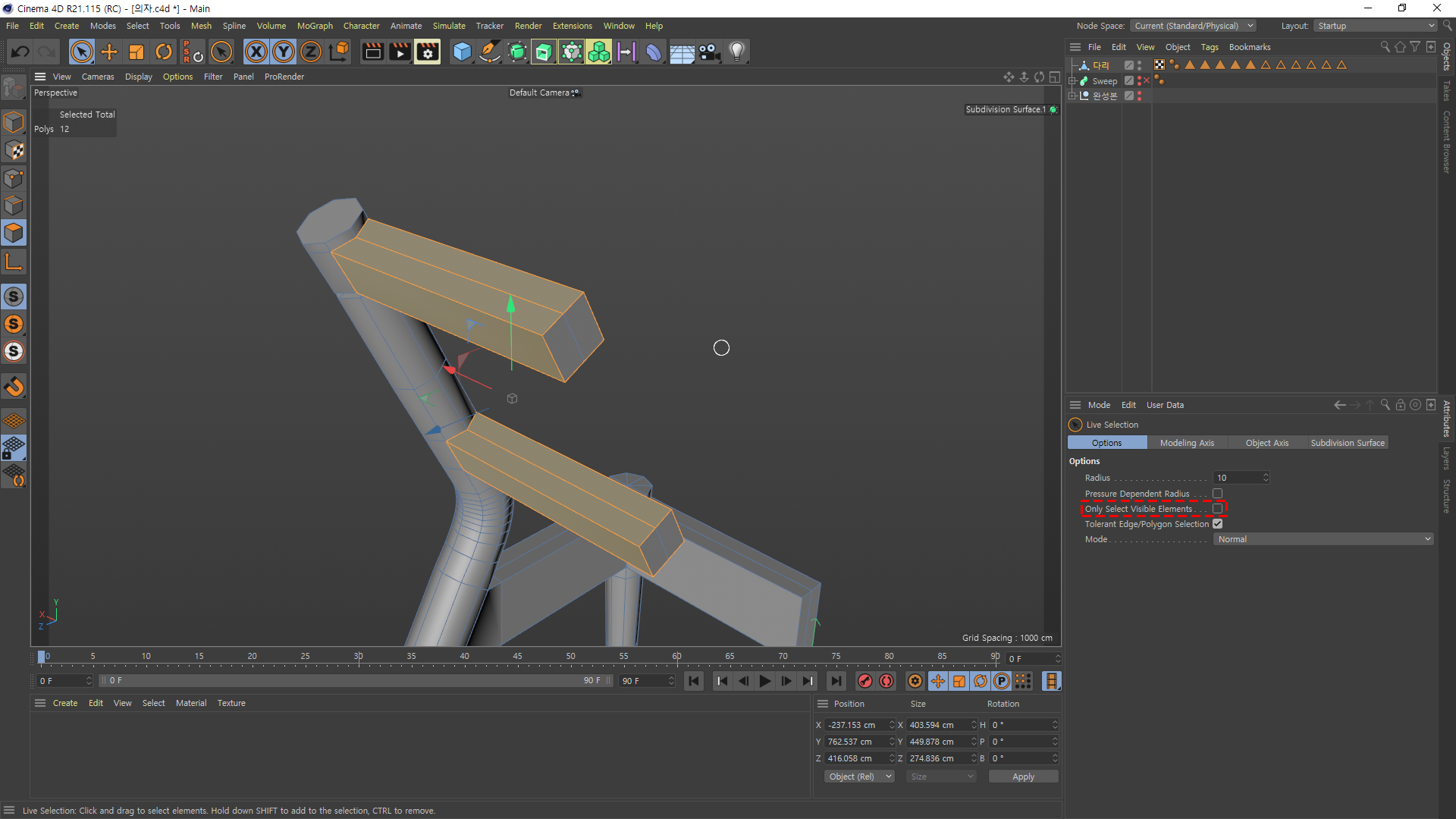Expand the Sweep object in the hierarchy
1456x819 pixels.
point(1072,81)
